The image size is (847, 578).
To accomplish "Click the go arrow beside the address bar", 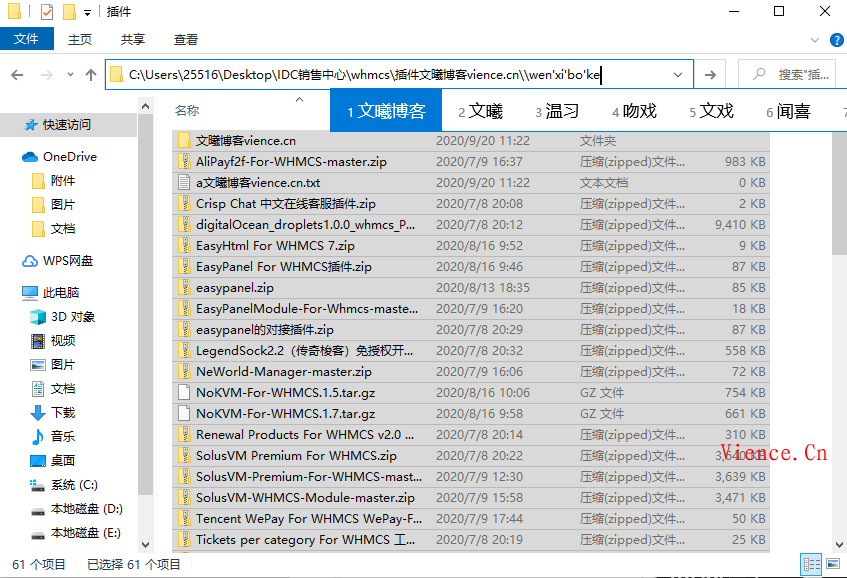I will 710,74.
